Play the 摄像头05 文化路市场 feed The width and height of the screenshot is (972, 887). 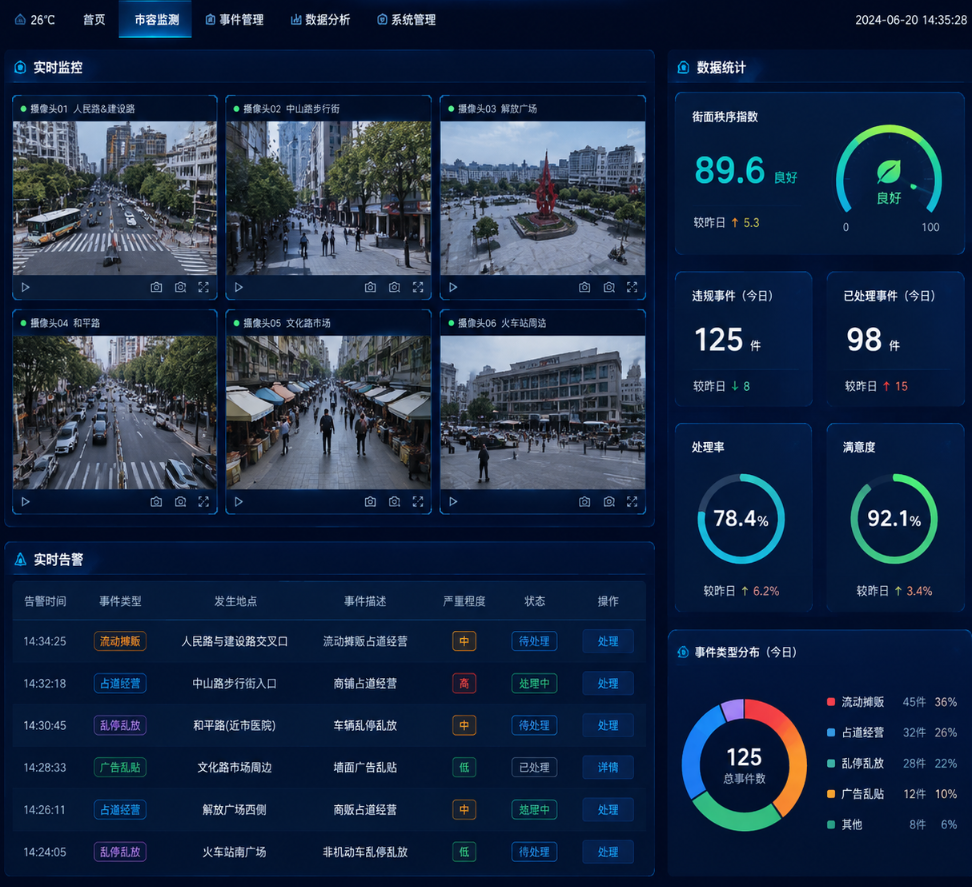(x=239, y=501)
